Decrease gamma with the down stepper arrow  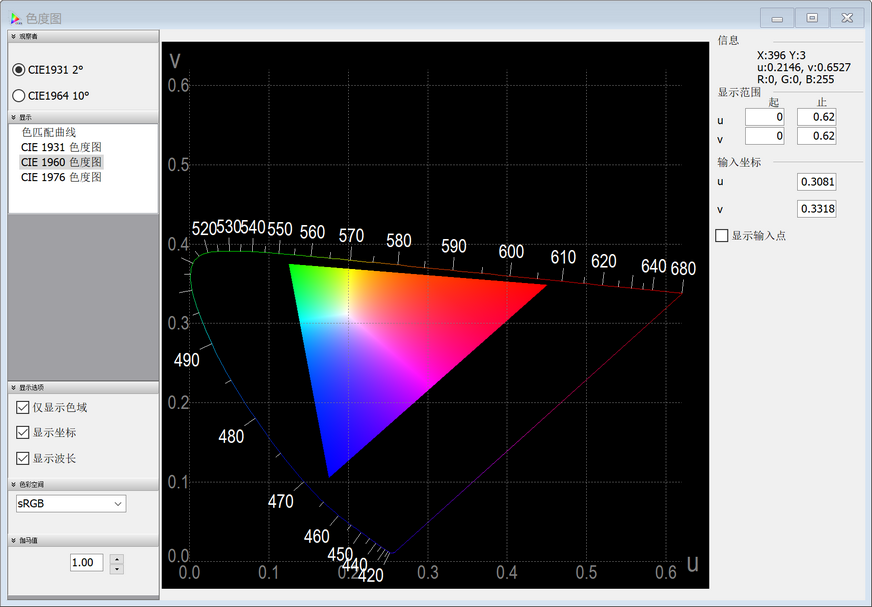tap(117, 569)
